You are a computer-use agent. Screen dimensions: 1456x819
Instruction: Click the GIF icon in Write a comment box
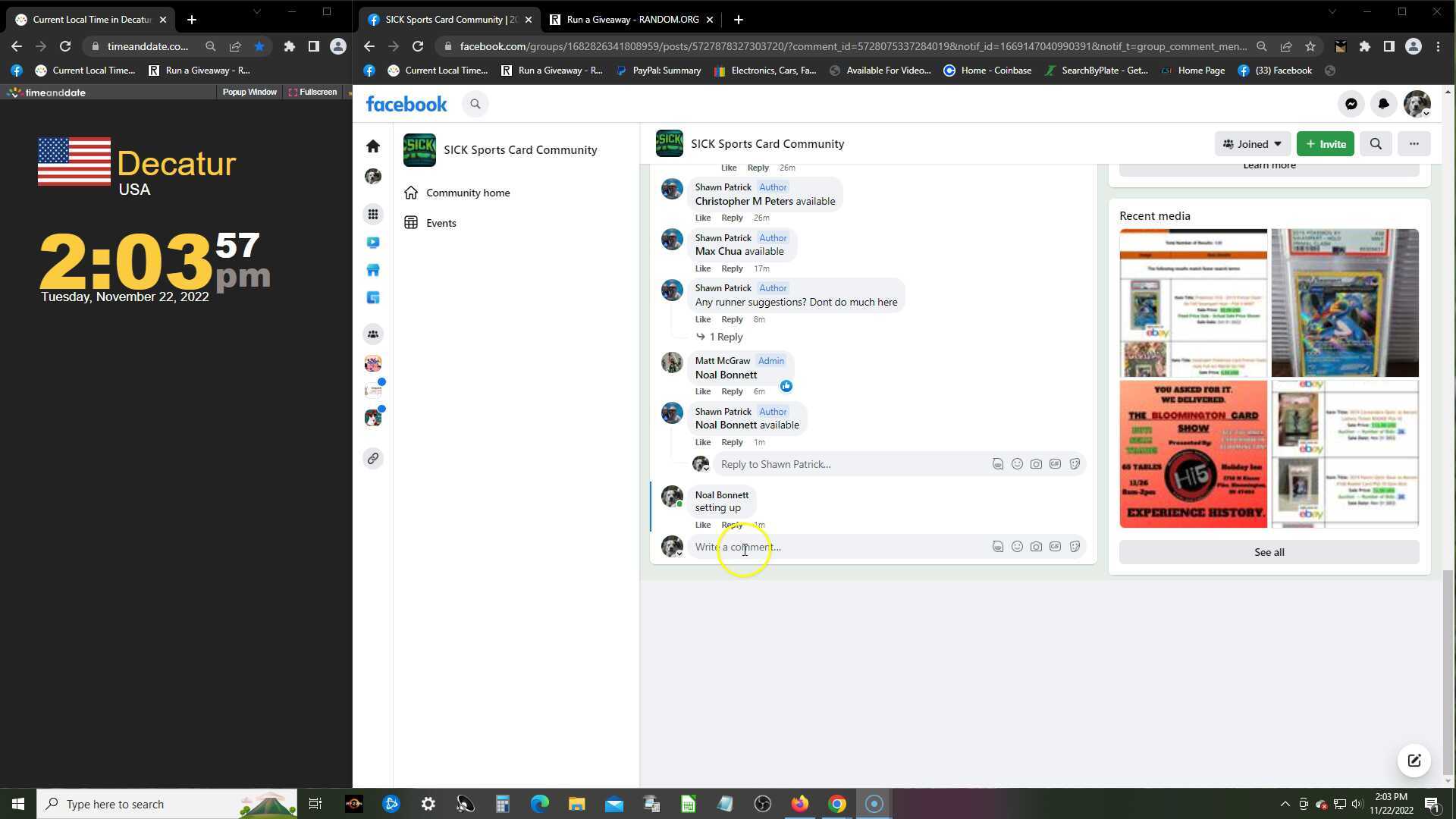tap(1055, 547)
